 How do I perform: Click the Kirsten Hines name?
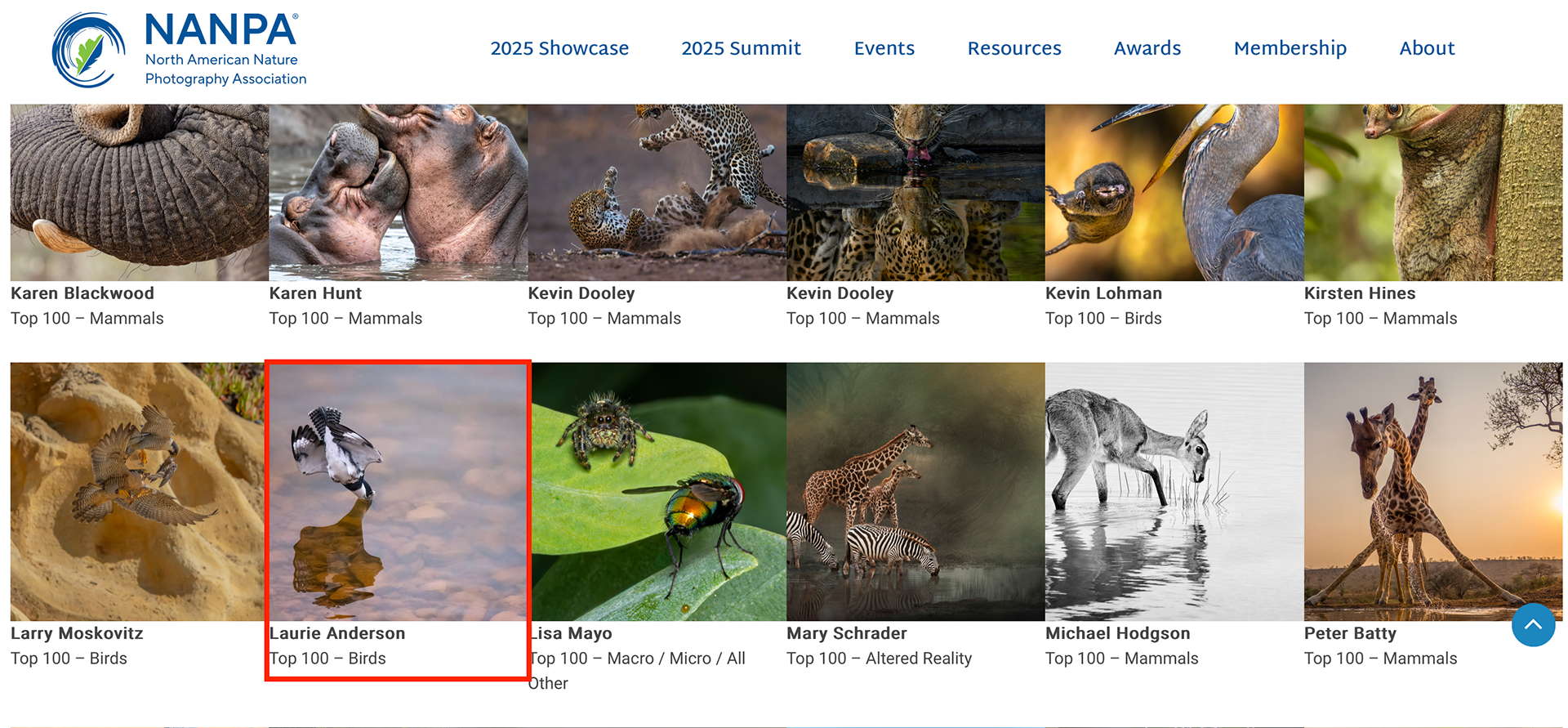(1360, 293)
